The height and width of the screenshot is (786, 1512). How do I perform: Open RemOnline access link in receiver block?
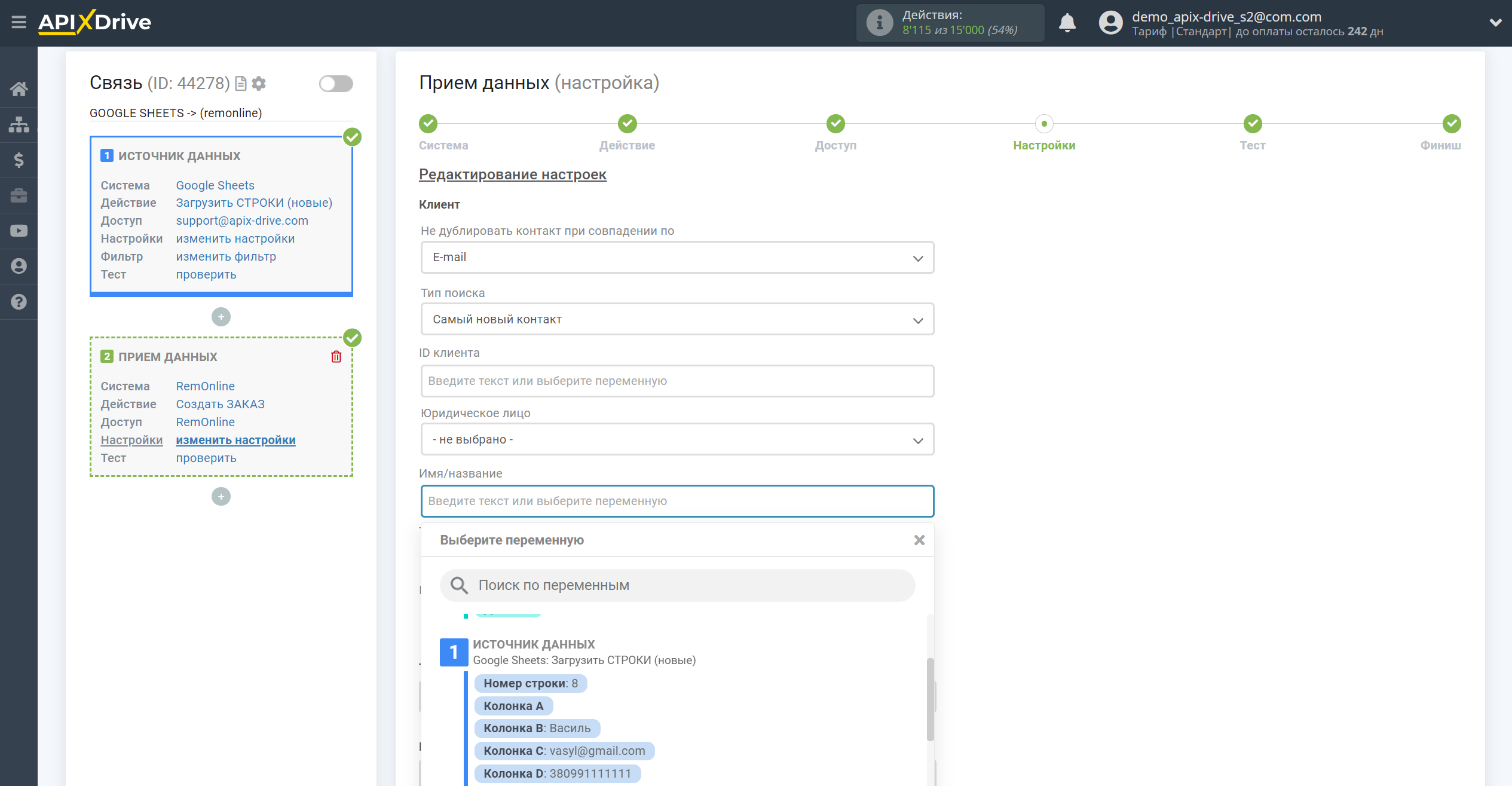(x=205, y=422)
